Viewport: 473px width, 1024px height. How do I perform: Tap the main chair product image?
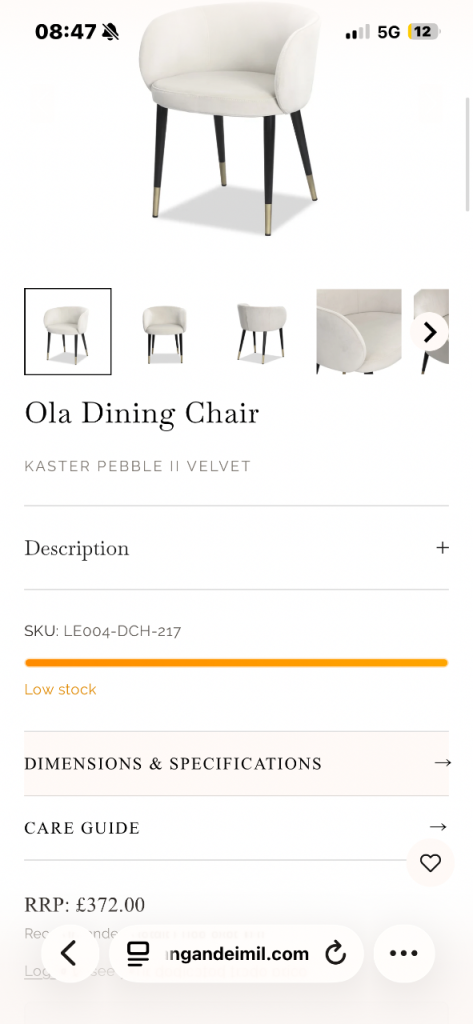click(x=229, y=118)
